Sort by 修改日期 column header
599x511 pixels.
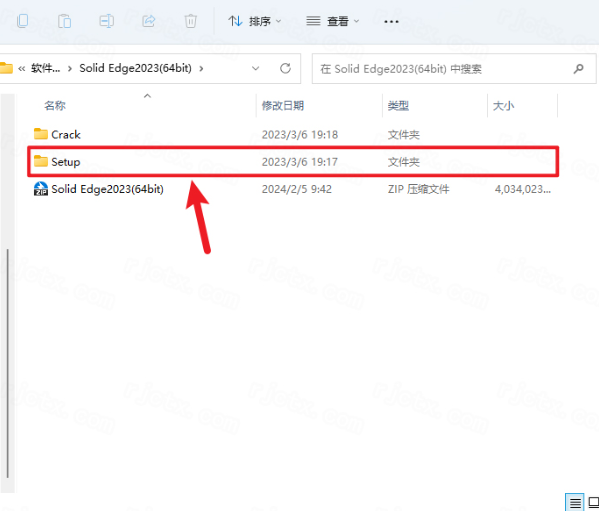click(283, 105)
